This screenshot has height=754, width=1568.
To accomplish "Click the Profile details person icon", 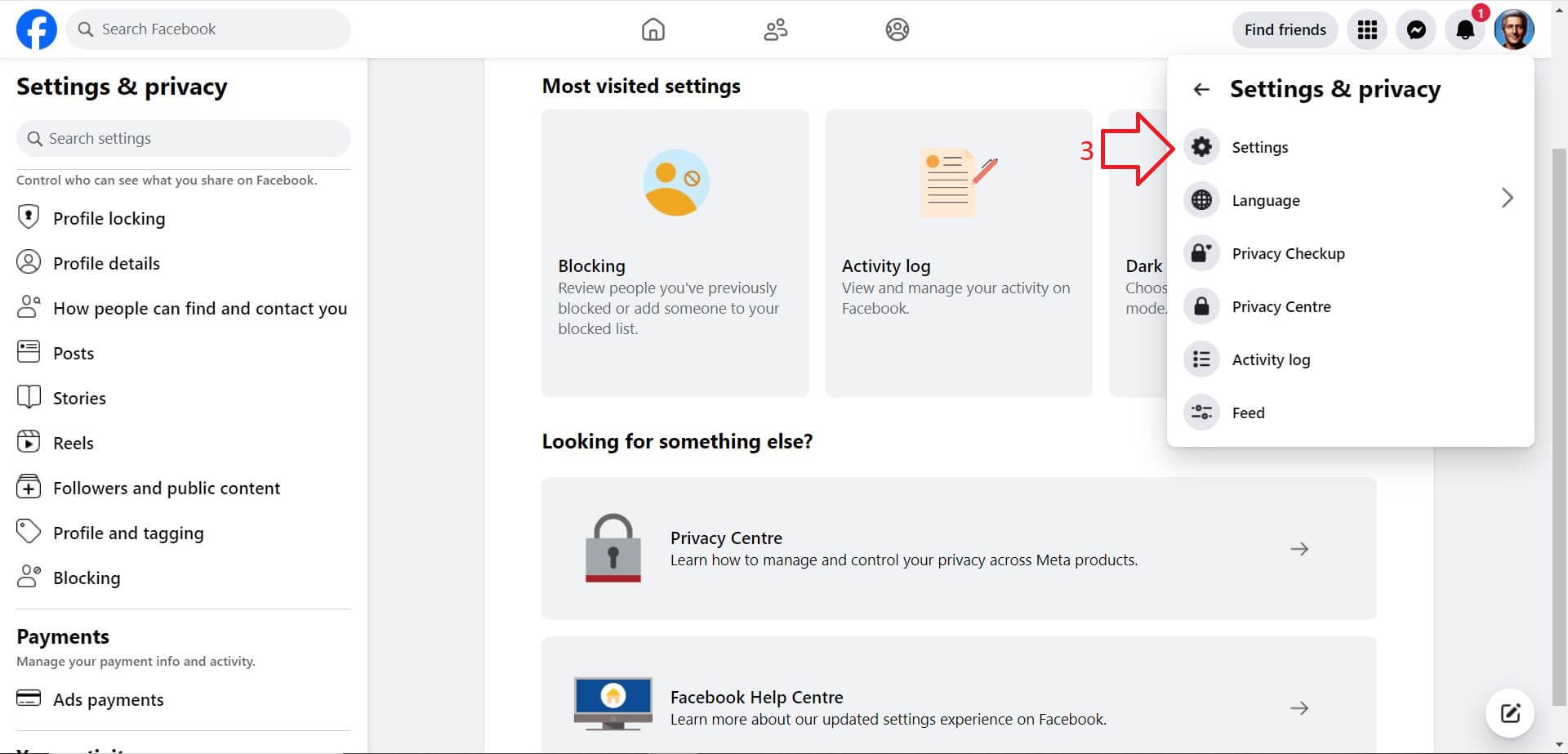I will pyautogui.click(x=29, y=262).
